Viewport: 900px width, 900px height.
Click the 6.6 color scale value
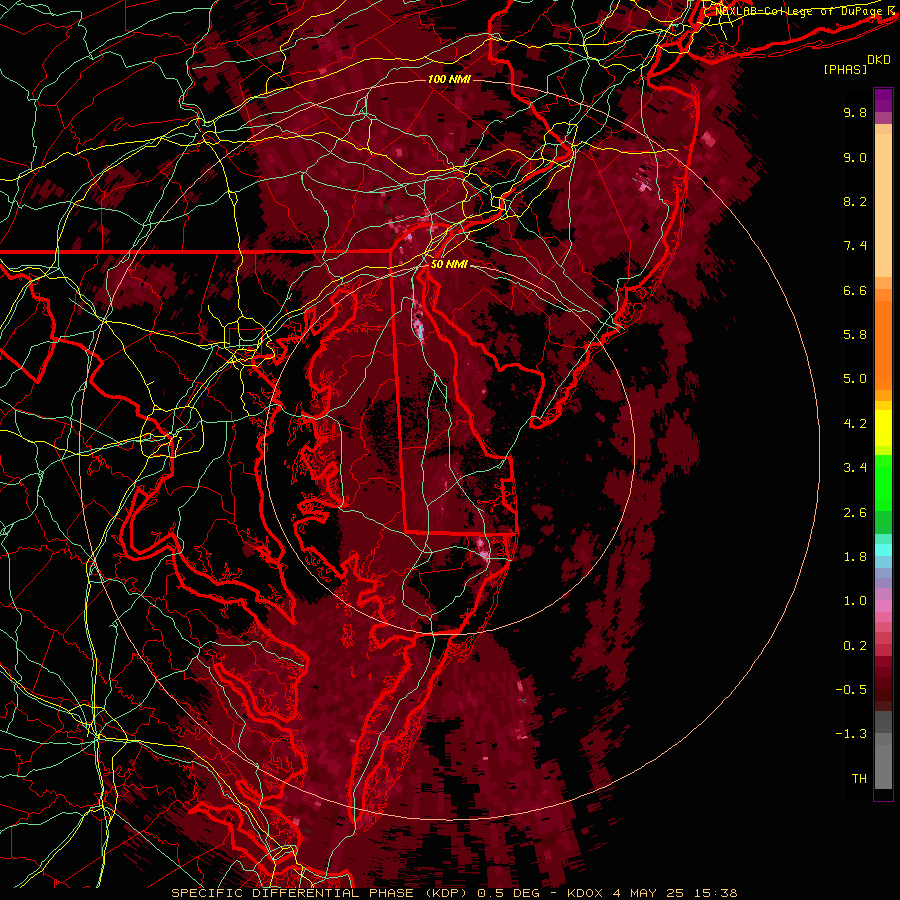coord(855,290)
